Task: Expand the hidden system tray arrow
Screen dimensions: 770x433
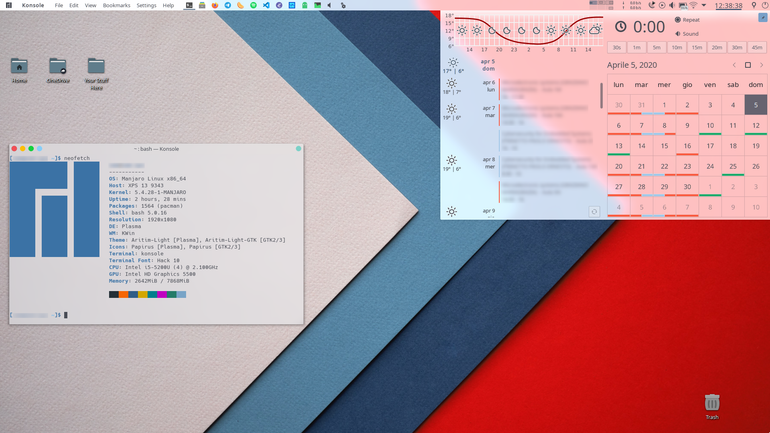Action: pyautogui.click(x=704, y=5)
